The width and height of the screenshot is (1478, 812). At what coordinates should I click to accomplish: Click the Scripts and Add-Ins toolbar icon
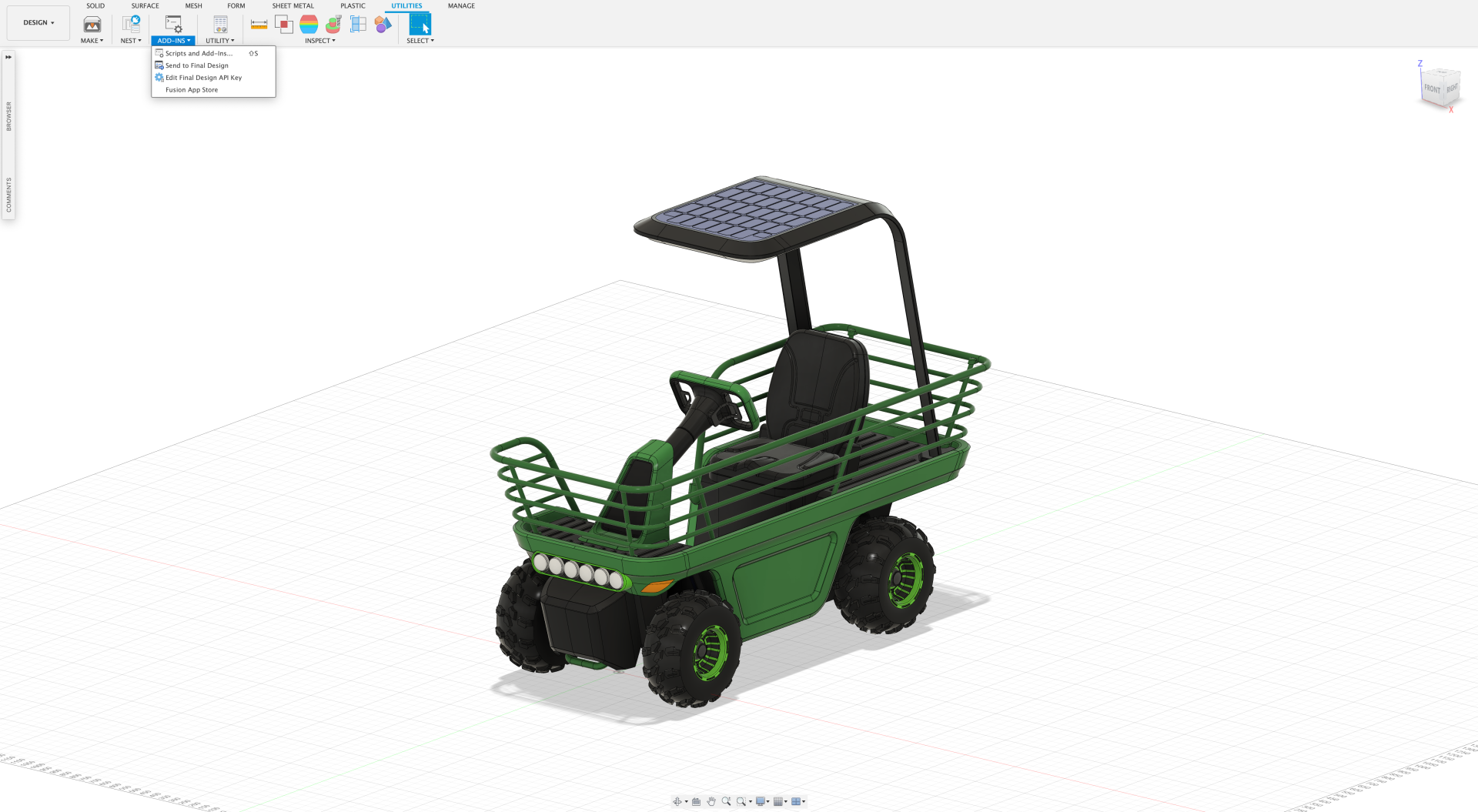click(173, 25)
